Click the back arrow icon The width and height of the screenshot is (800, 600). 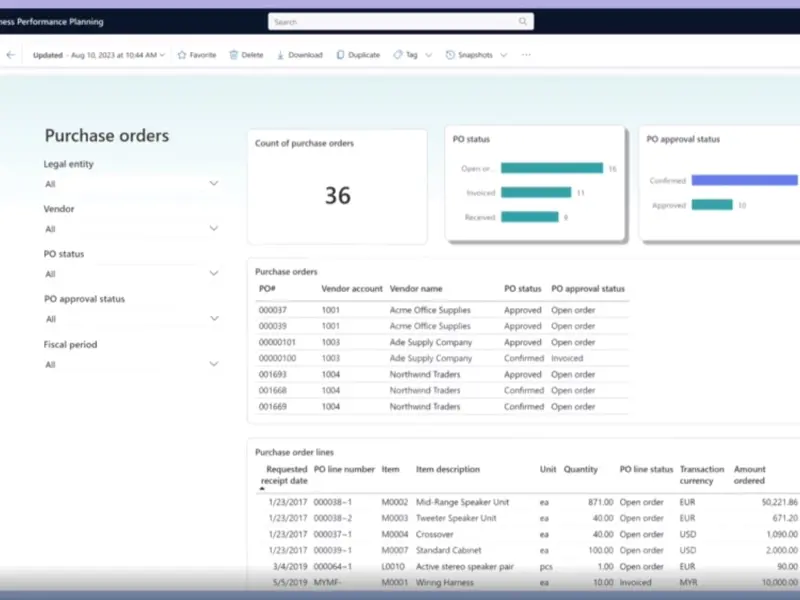tap(10, 55)
